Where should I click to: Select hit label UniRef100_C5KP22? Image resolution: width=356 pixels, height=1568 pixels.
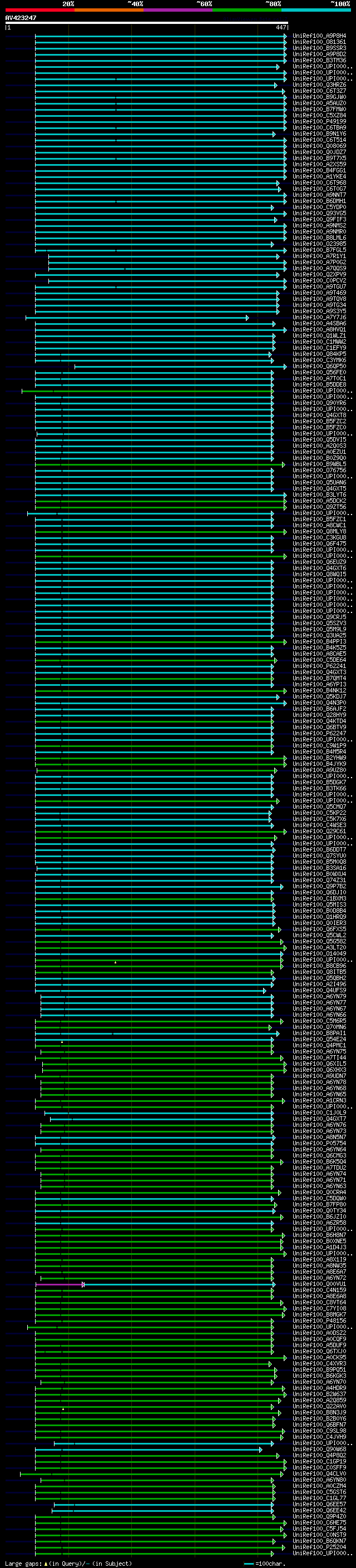[x=319, y=813]
